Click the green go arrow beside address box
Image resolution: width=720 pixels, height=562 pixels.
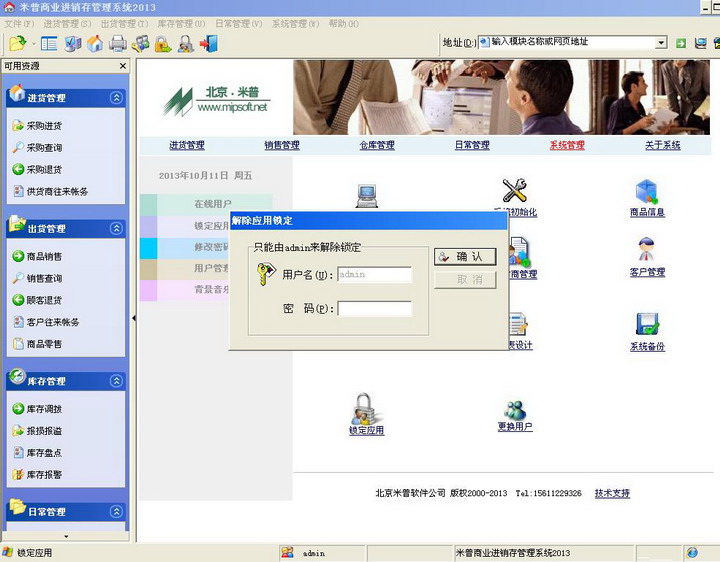[x=681, y=43]
